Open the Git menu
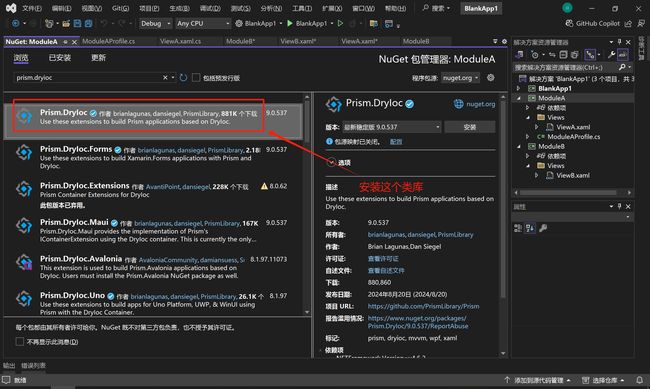 tap(120, 8)
